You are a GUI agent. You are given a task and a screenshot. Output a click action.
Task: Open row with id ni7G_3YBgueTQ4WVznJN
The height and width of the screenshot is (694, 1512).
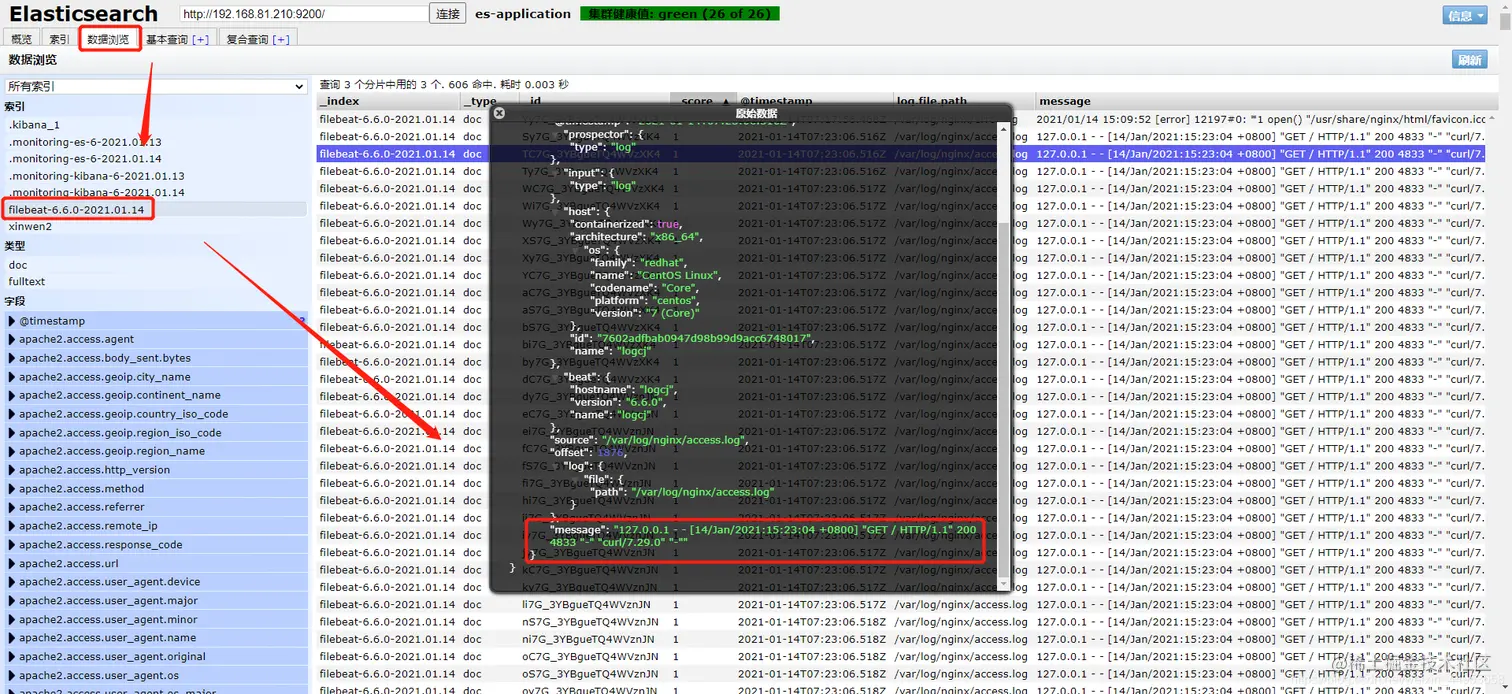(901, 639)
